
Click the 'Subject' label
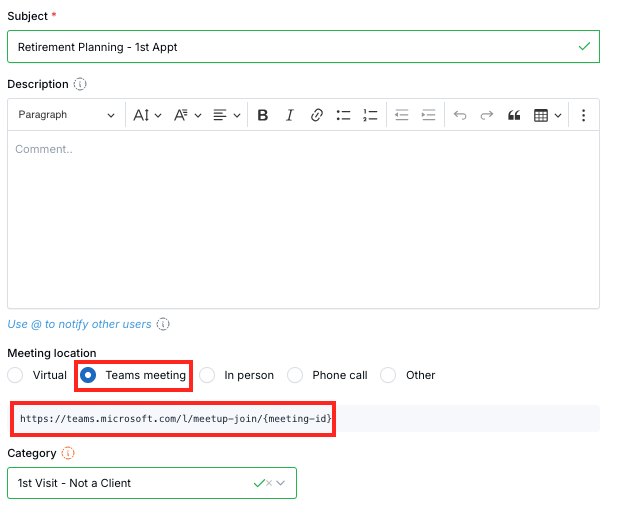pos(27,16)
